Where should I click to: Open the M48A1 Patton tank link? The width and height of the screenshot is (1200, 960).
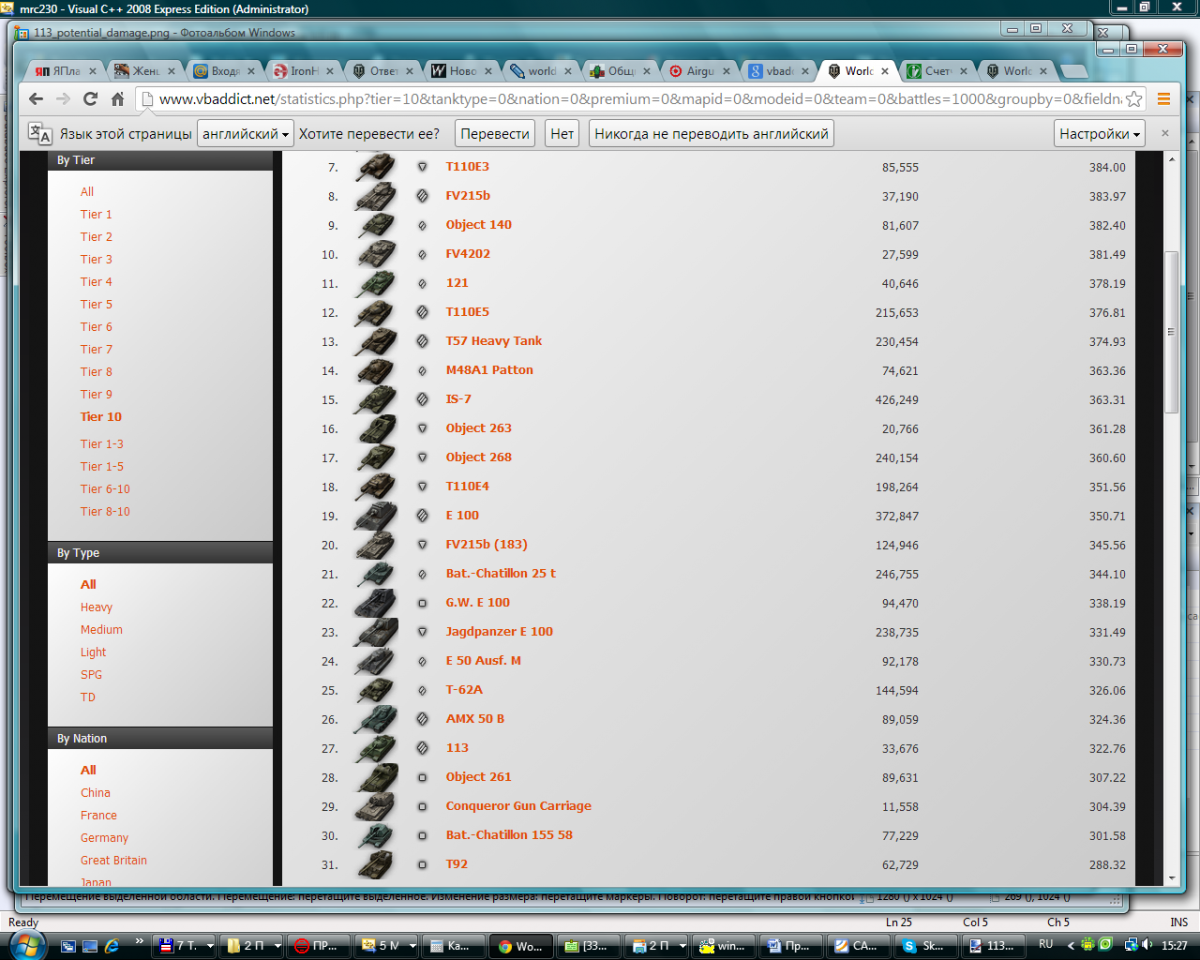[489, 370]
